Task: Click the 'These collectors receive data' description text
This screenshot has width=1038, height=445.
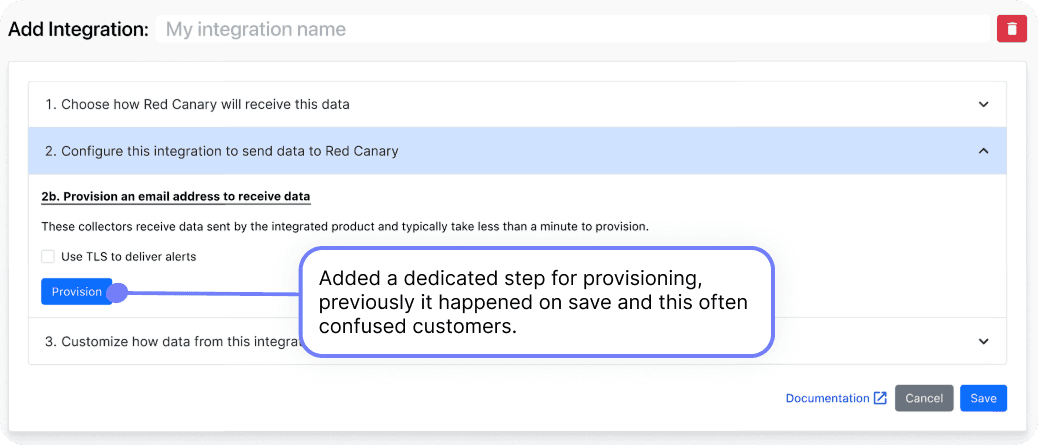Action: click(x=345, y=226)
